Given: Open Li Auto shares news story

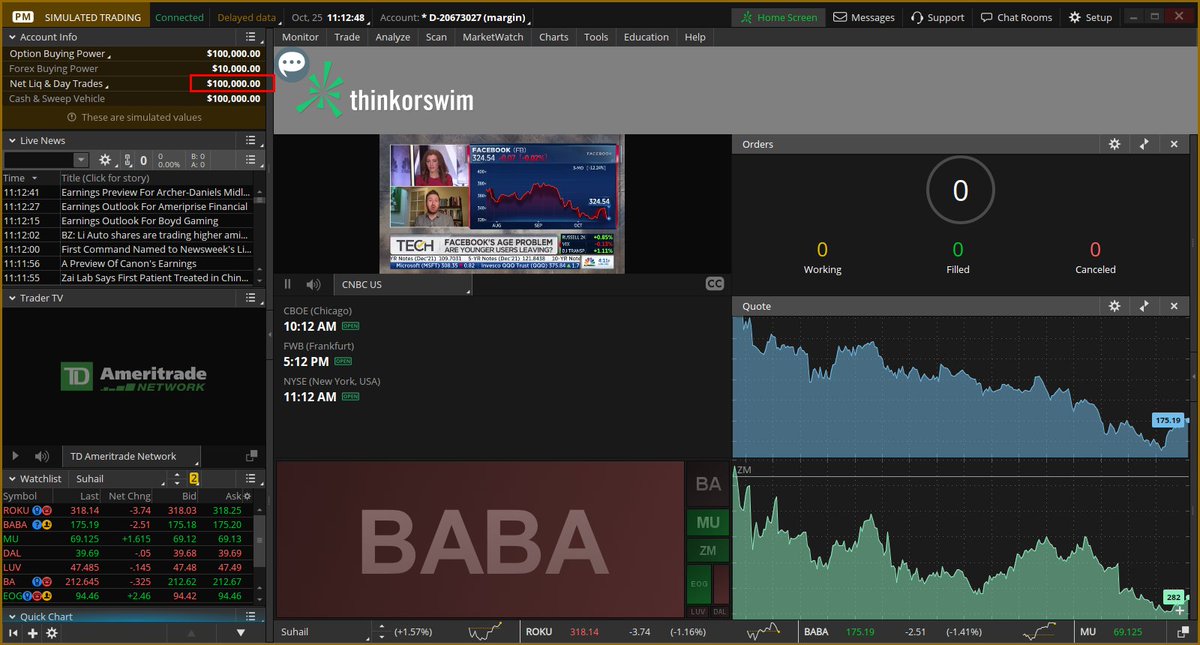Looking at the screenshot, I should pos(155,235).
